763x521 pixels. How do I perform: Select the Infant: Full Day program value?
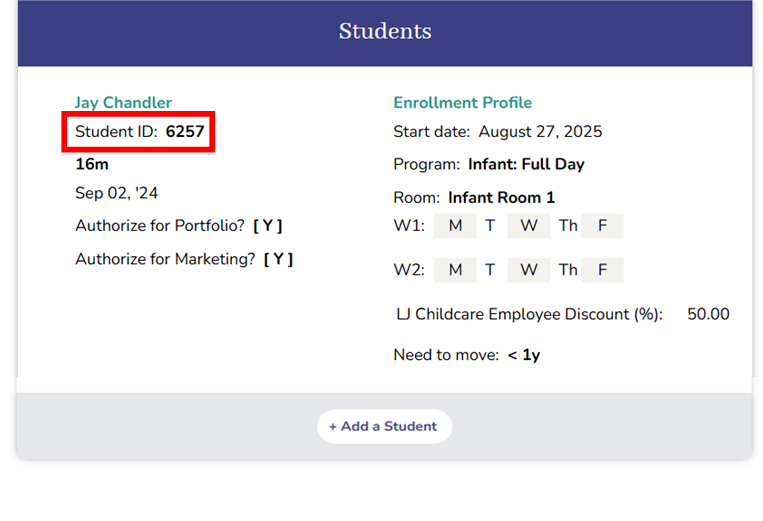[526, 164]
